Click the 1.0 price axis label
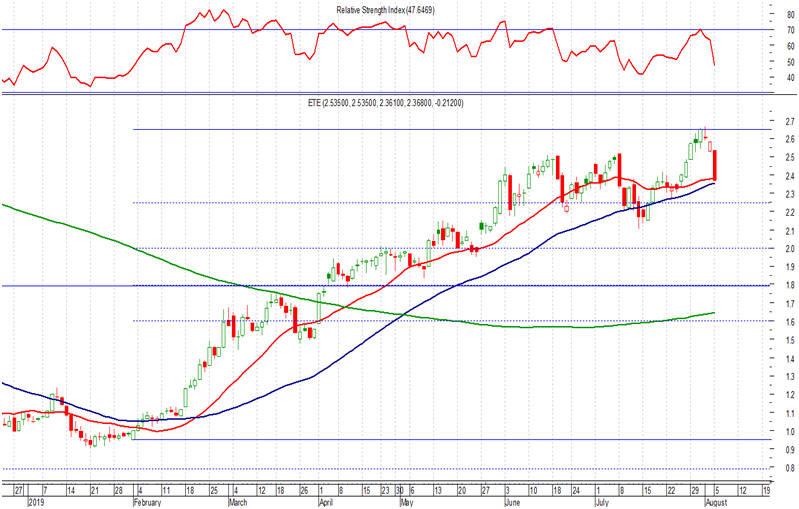This screenshot has height=509, width=799. (x=790, y=432)
